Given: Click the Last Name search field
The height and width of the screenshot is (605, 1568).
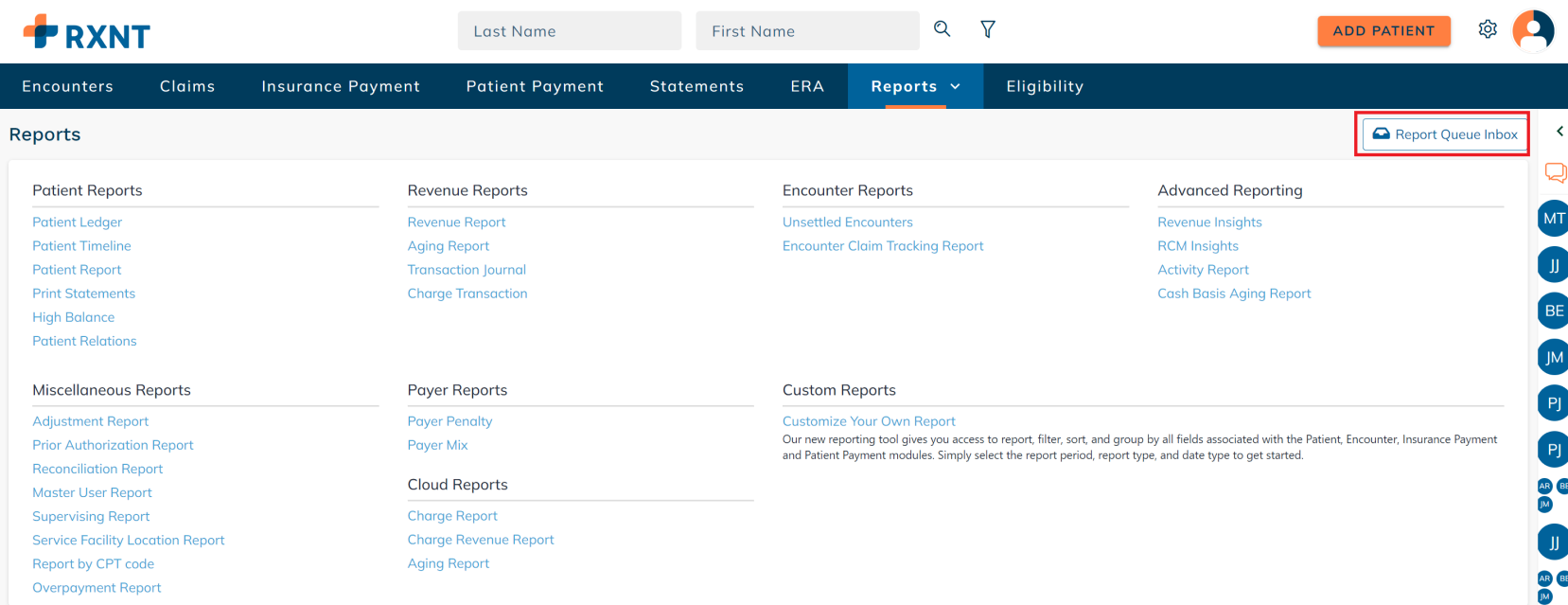Looking at the screenshot, I should (x=569, y=31).
